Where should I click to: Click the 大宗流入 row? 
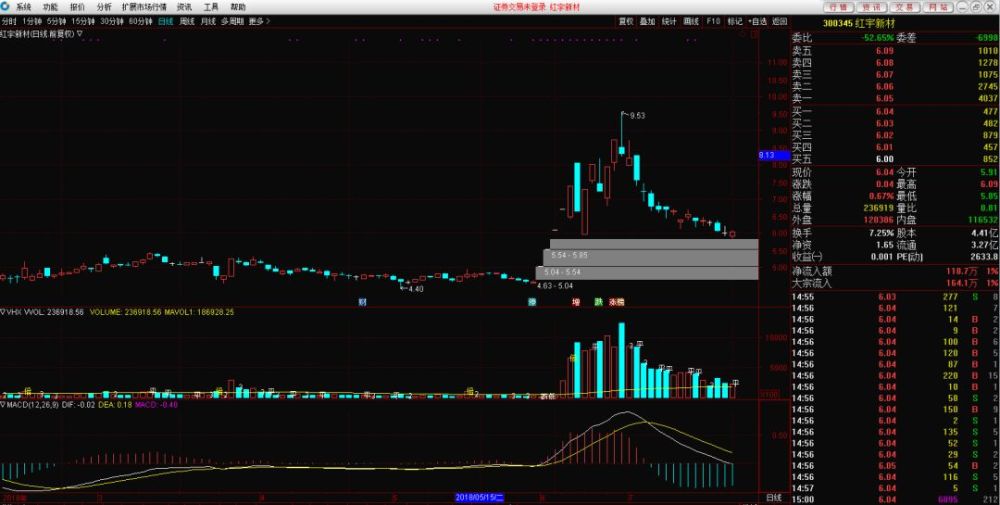pos(895,284)
